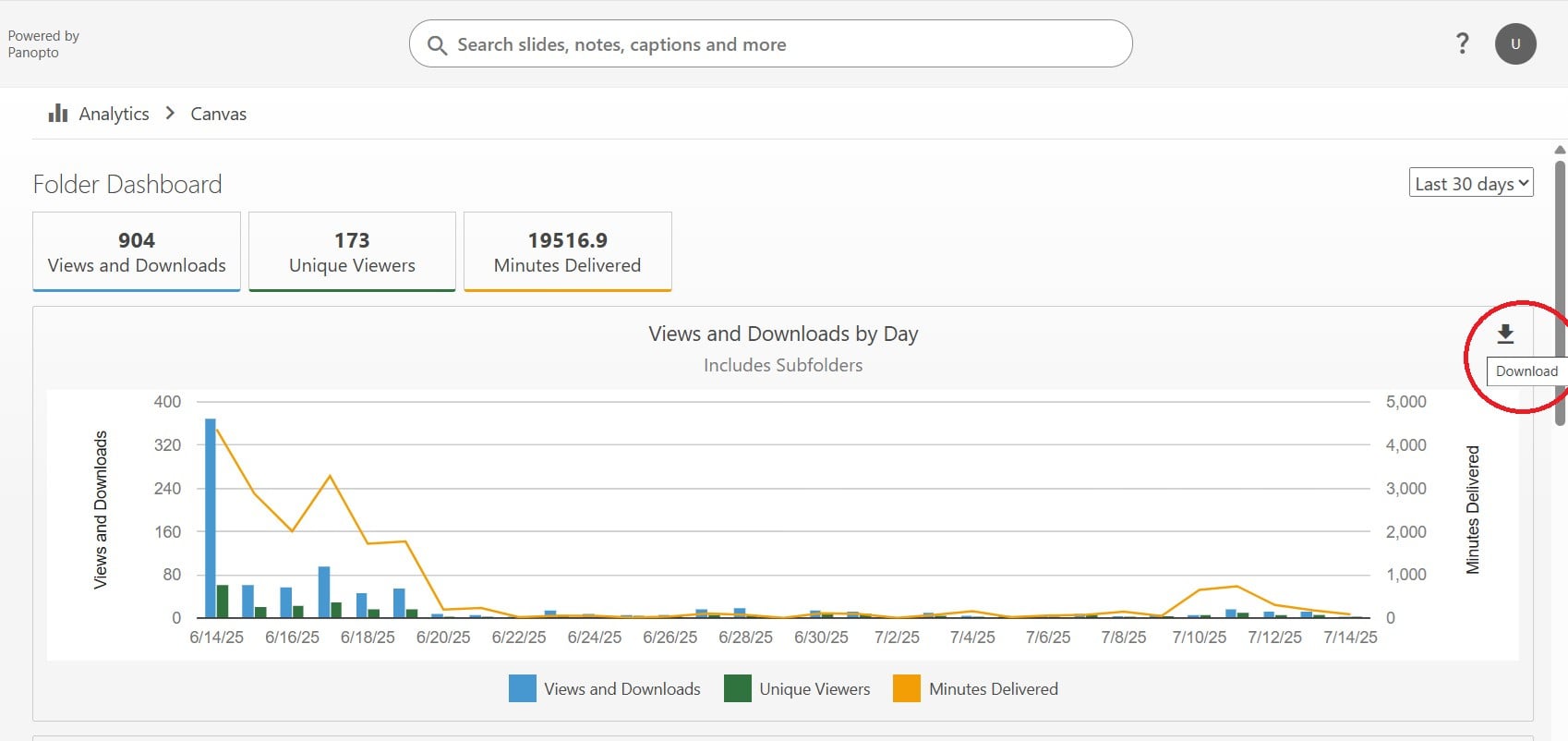Select the 904 Views and Downloads tab

[137, 251]
